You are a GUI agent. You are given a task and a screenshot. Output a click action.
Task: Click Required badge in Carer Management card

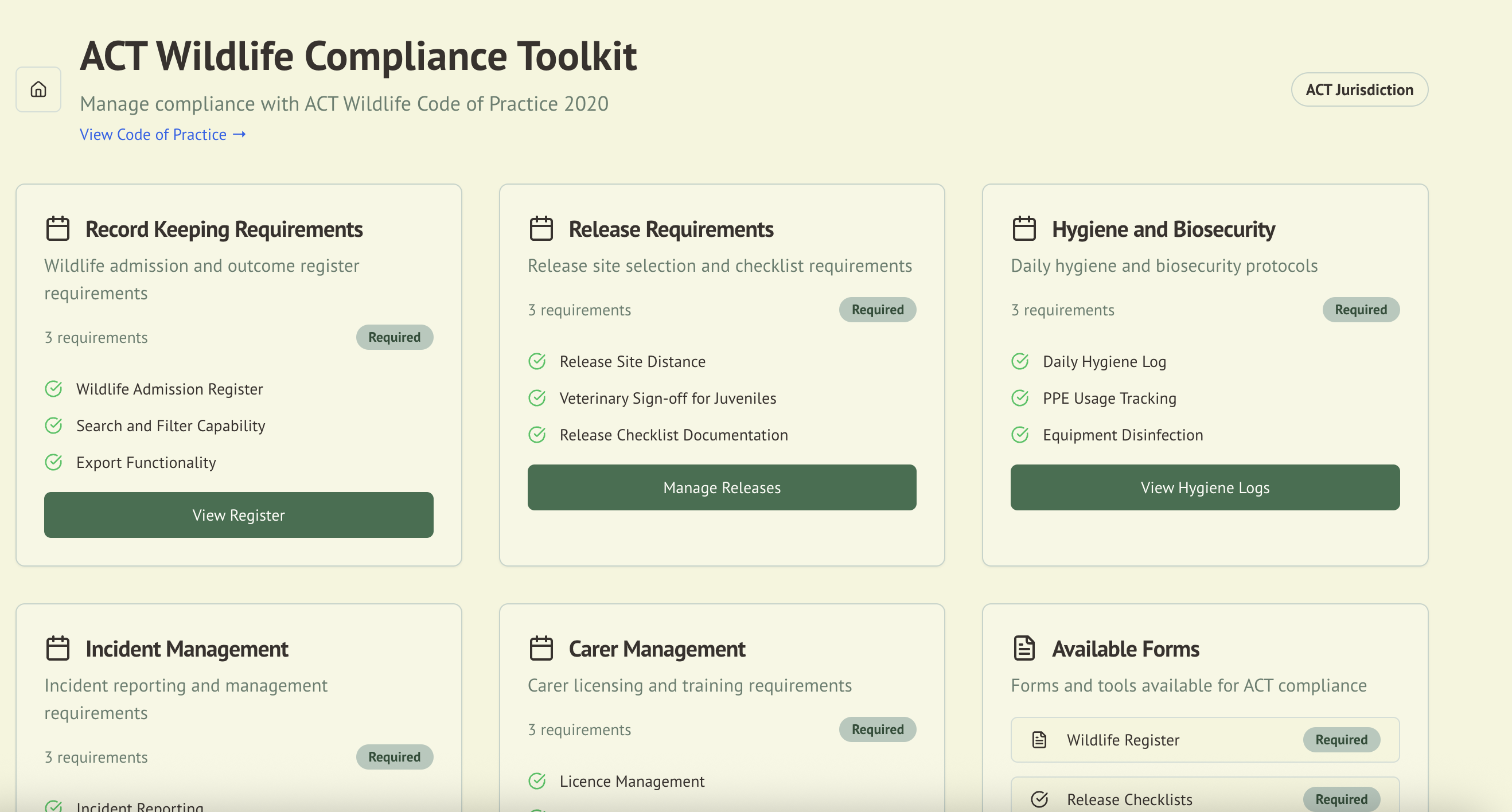point(878,729)
